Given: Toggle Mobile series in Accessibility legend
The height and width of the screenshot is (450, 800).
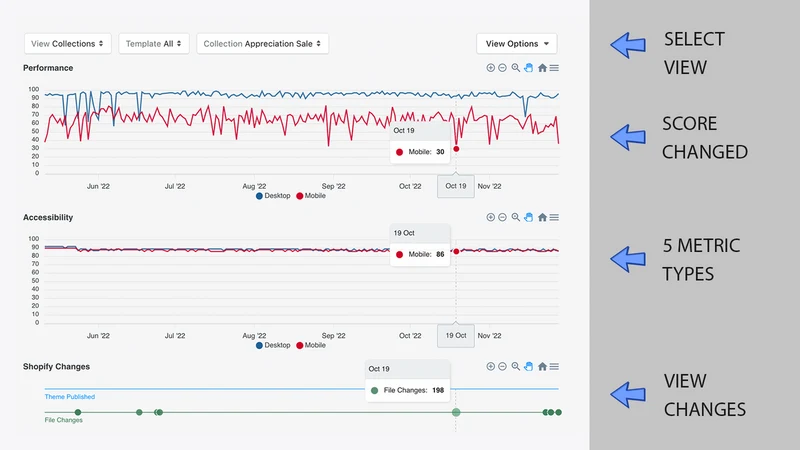Looking at the screenshot, I should [x=311, y=345].
